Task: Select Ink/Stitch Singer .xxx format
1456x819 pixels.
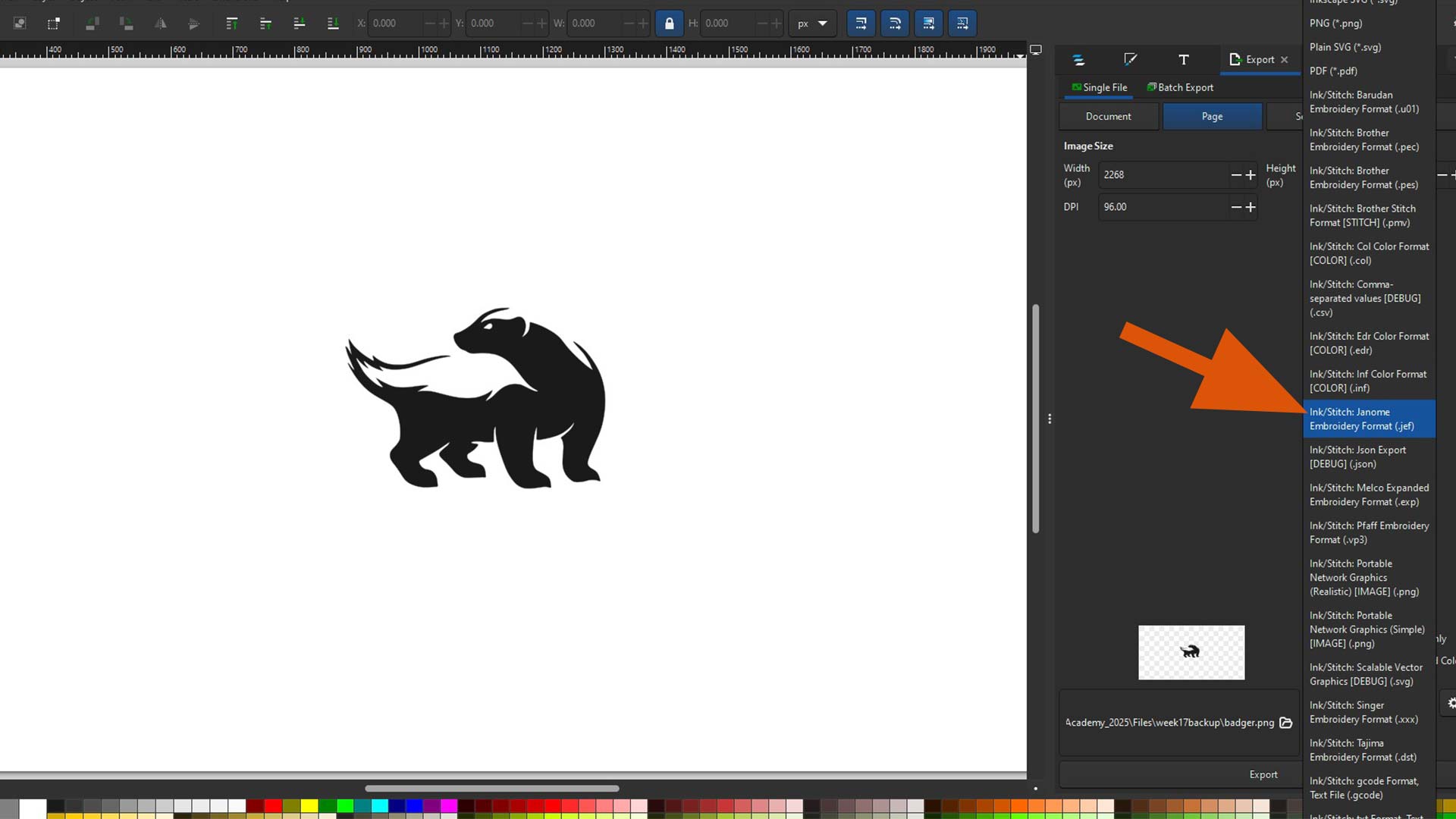Action: coord(1369,712)
